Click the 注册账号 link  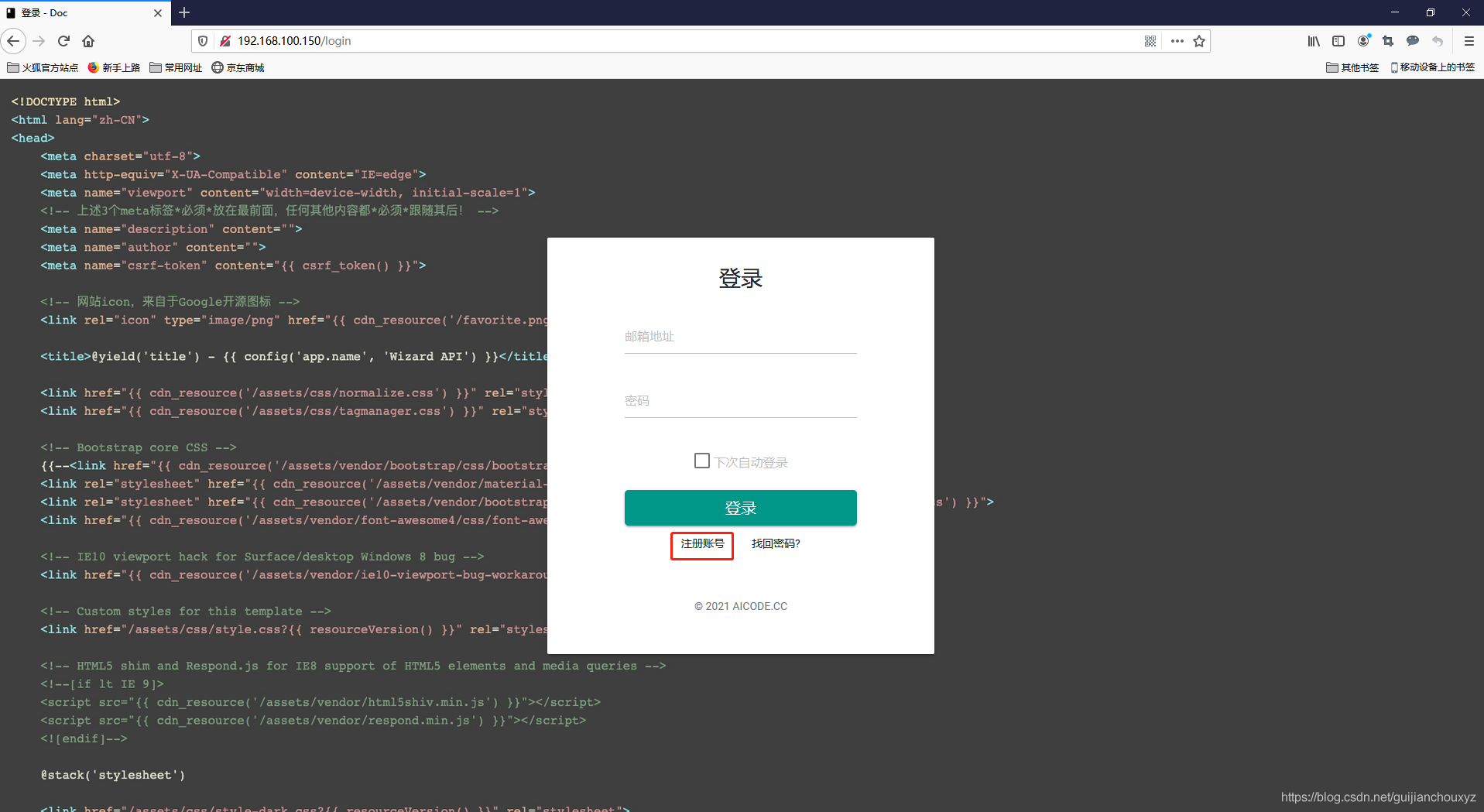[x=702, y=543]
